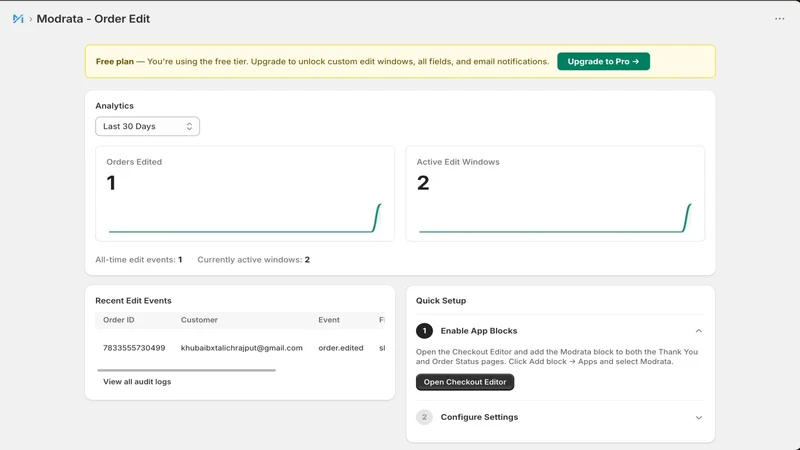The height and width of the screenshot is (450, 800).
Task: Open the Last 30 Days dropdown
Action: [147, 127]
